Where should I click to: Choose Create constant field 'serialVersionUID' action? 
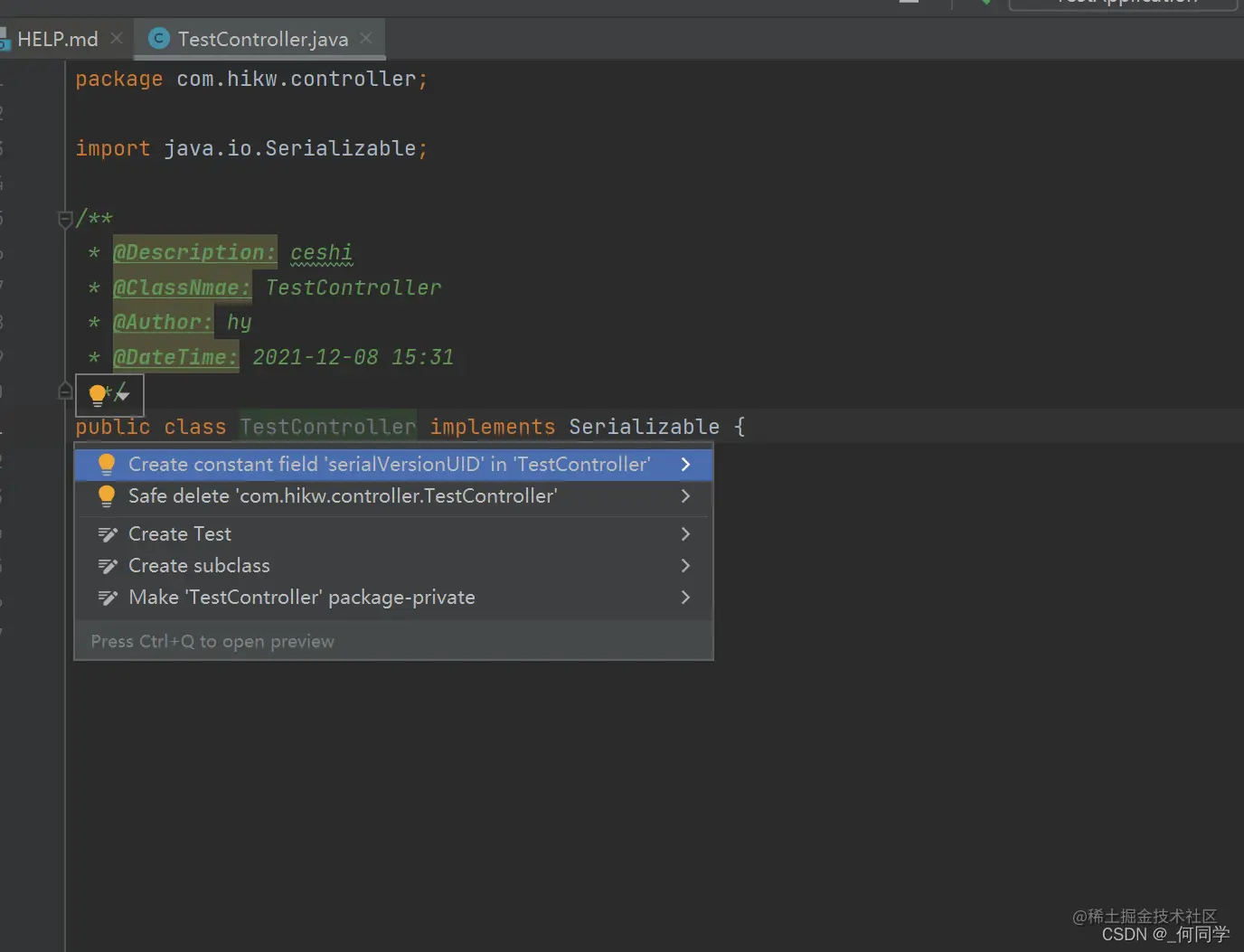click(x=393, y=464)
